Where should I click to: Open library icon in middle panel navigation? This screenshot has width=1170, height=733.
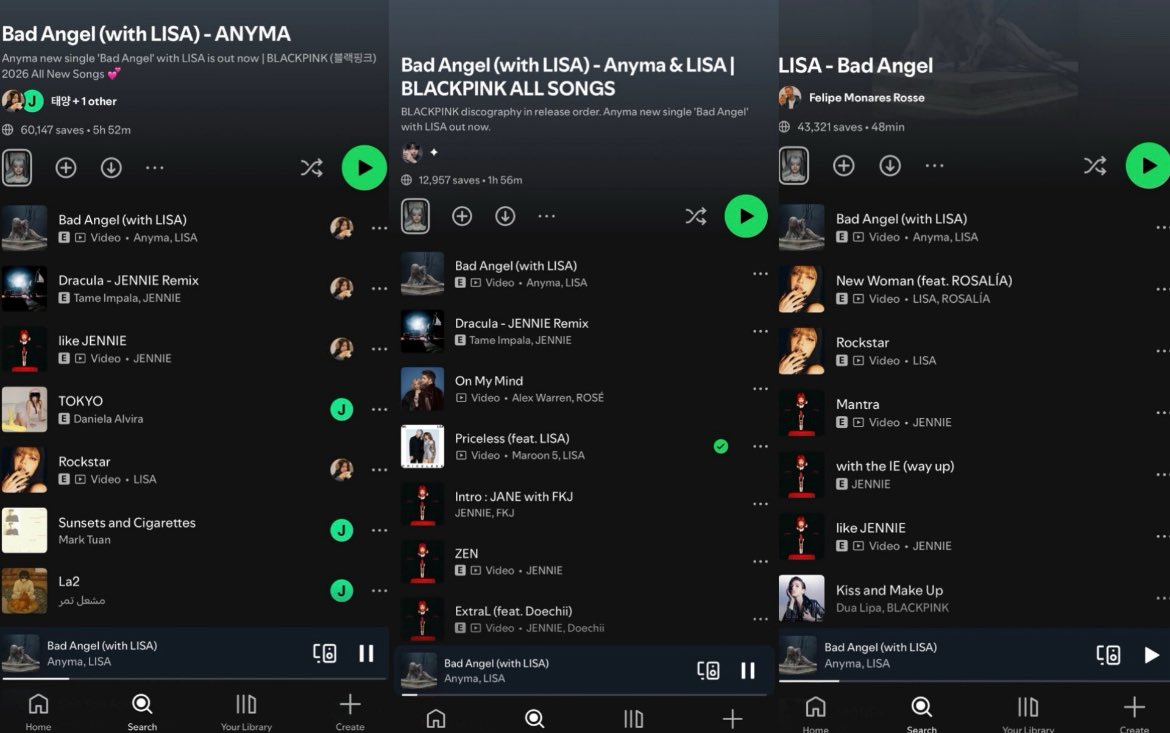tap(634, 719)
